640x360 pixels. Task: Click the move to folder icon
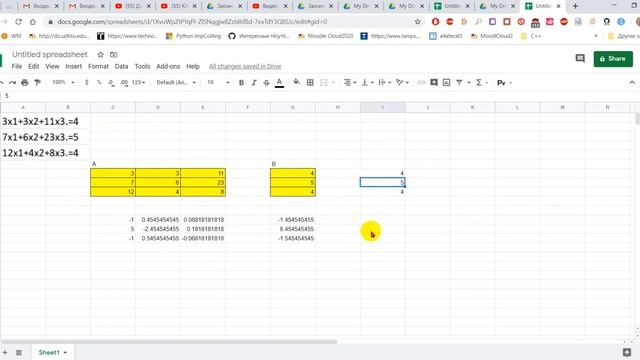click(x=113, y=54)
